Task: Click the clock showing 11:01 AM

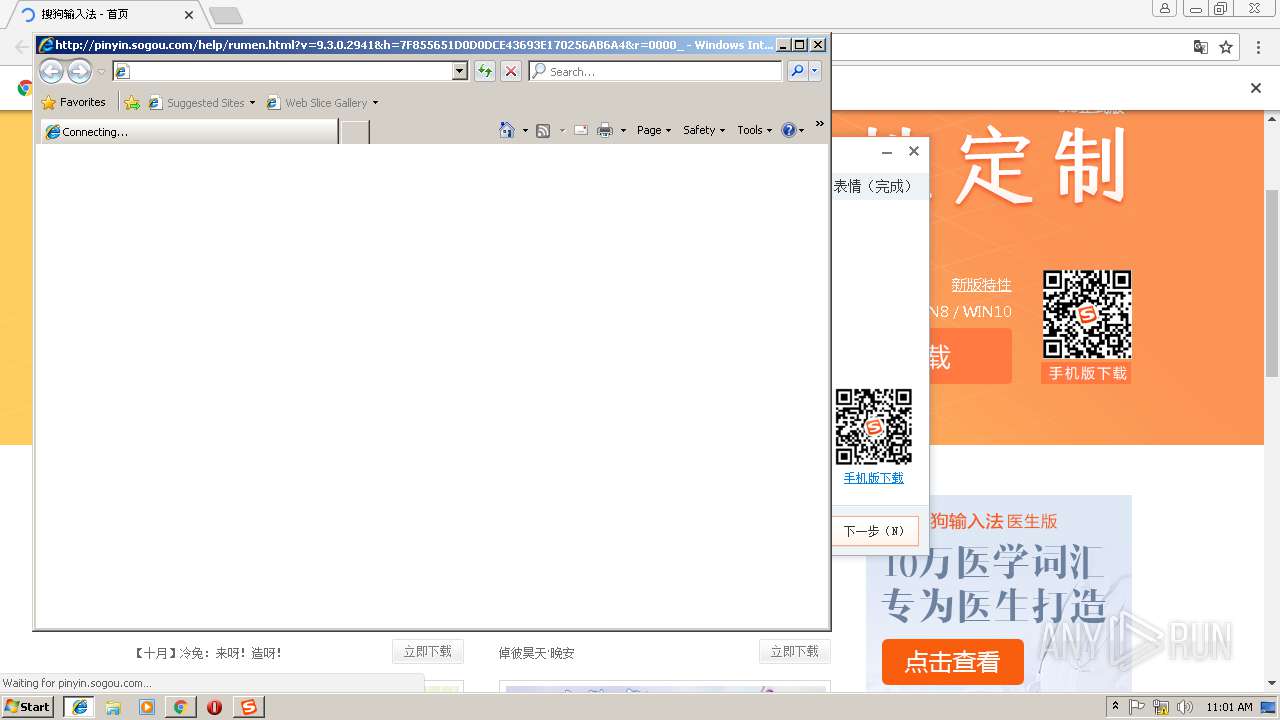Action: [1229, 707]
